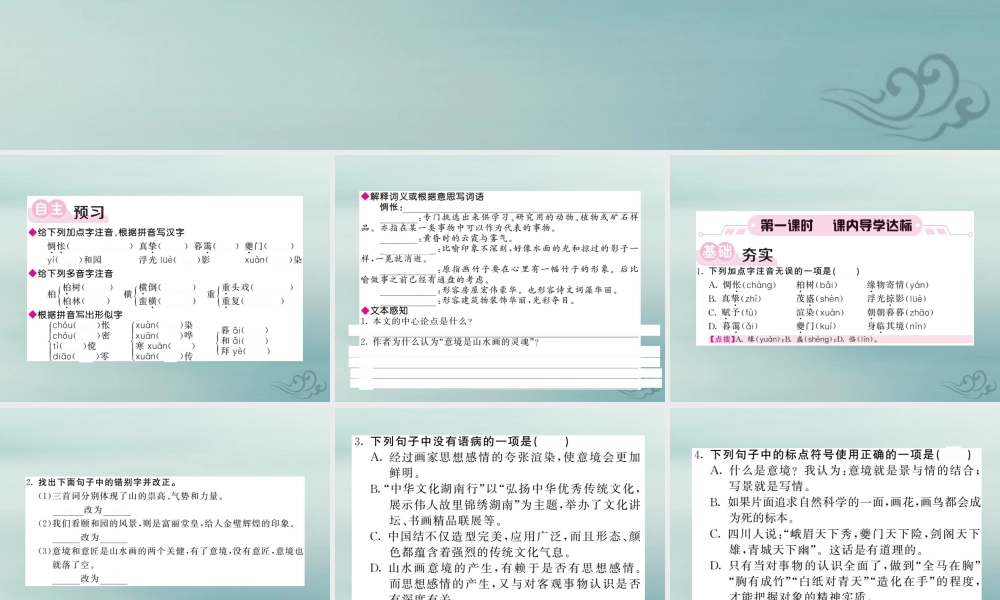Open the slide thumbnail for question 3 on 语病
This screenshot has width=1000, height=600.
tap(500, 504)
